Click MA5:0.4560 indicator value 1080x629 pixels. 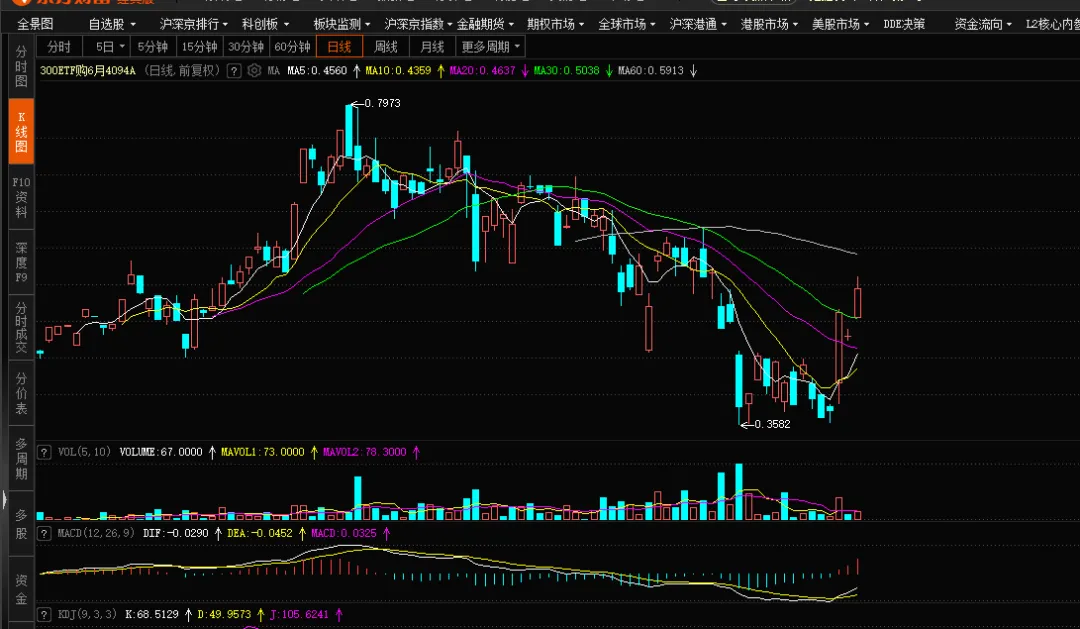coord(318,70)
